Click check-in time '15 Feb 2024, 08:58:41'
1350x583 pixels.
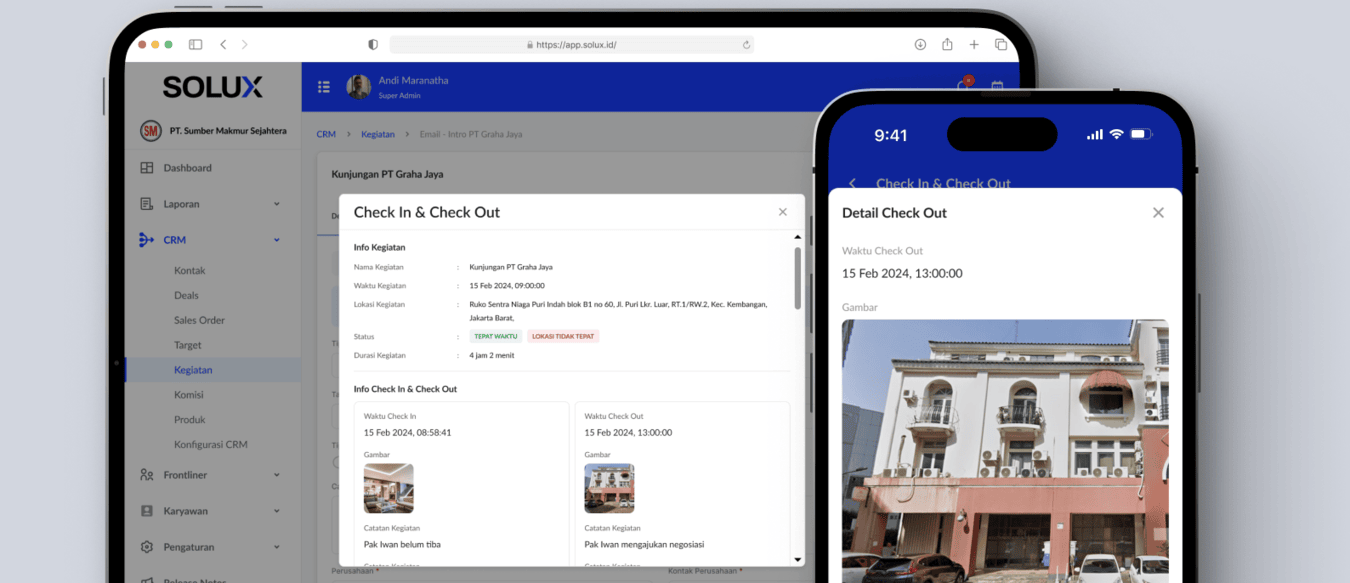(x=408, y=433)
